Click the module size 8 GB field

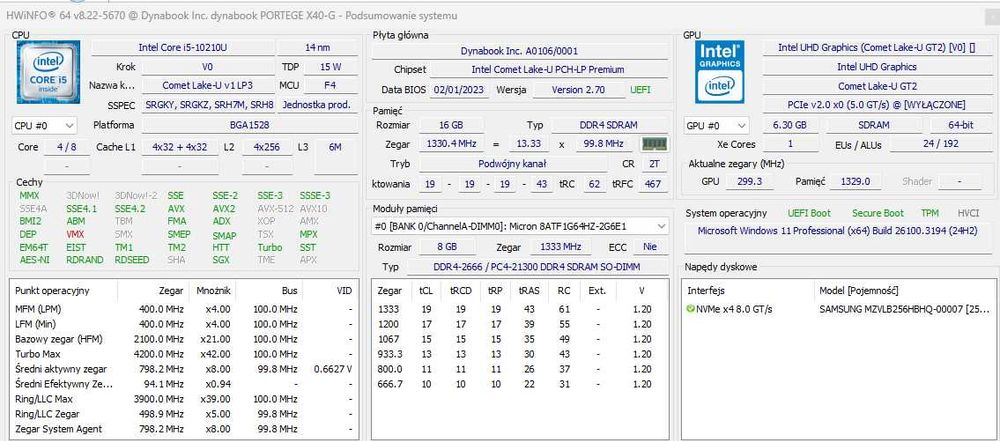click(x=447, y=246)
